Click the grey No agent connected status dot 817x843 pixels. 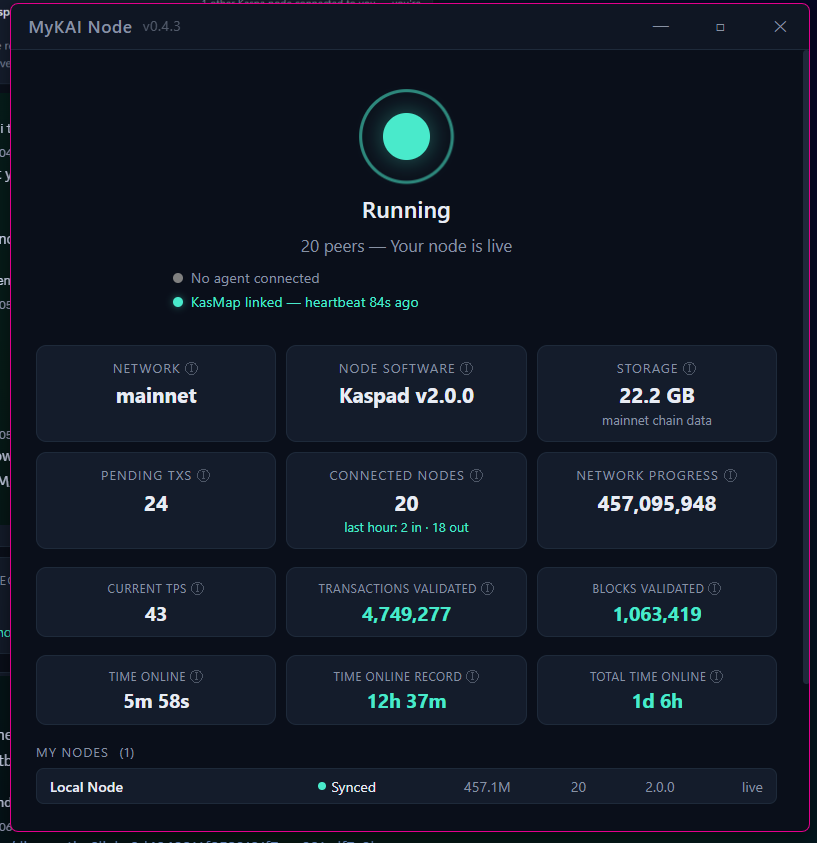(x=178, y=278)
